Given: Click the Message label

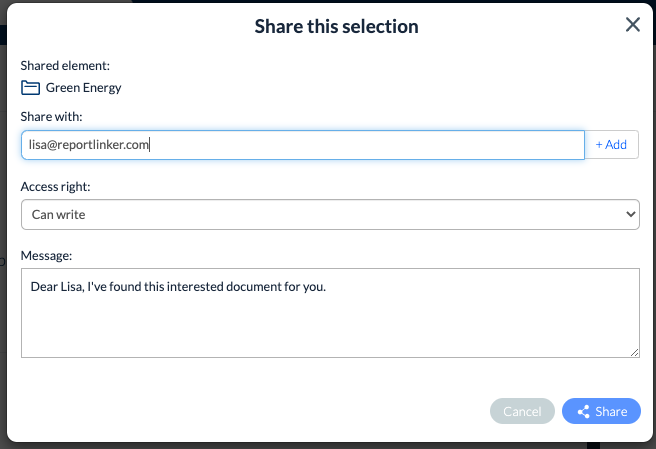Looking at the screenshot, I should [47, 255].
